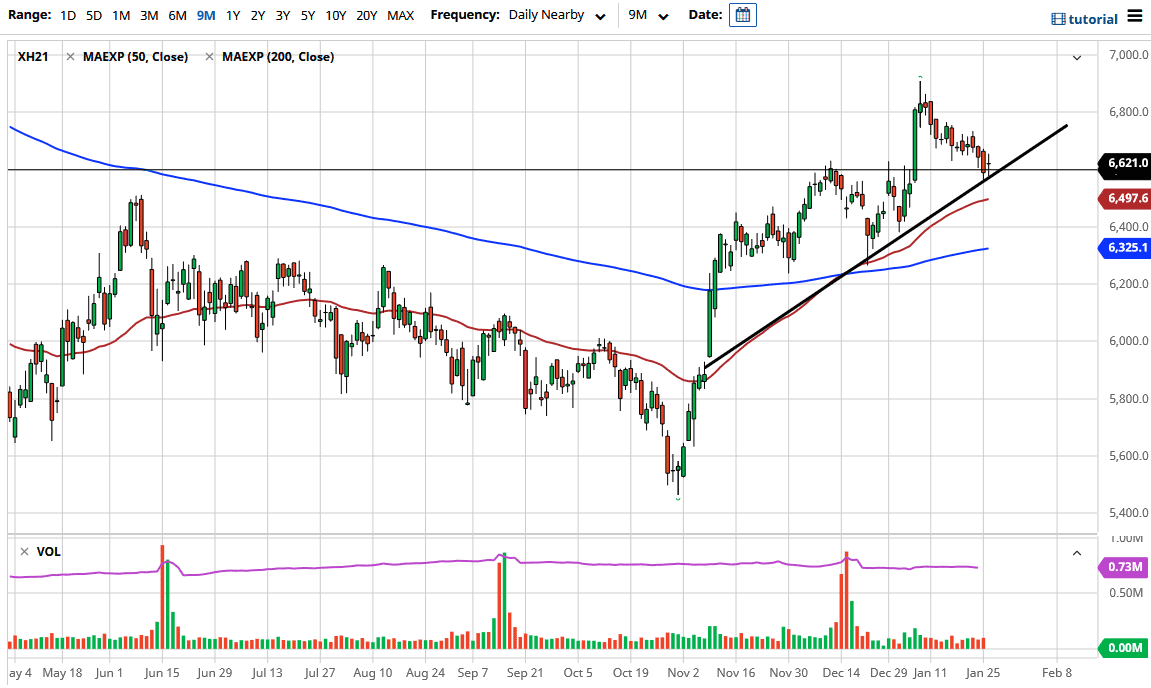Select the 3Y range
Viewport: 1151px width, 688px height.
tap(283, 15)
